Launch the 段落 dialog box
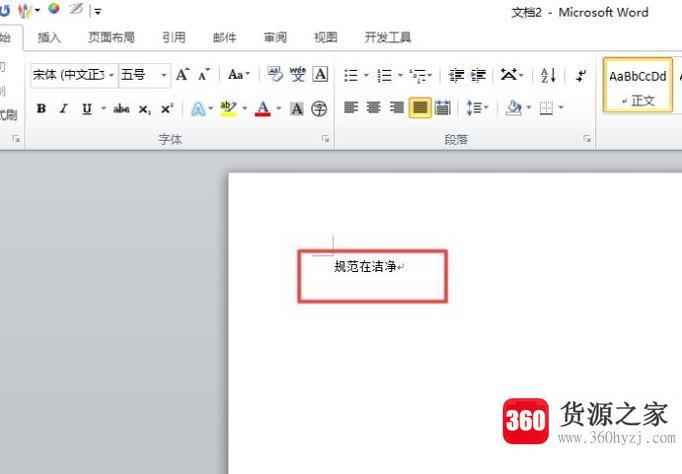Image resolution: width=682 pixels, height=474 pixels. [x=587, y=139]
